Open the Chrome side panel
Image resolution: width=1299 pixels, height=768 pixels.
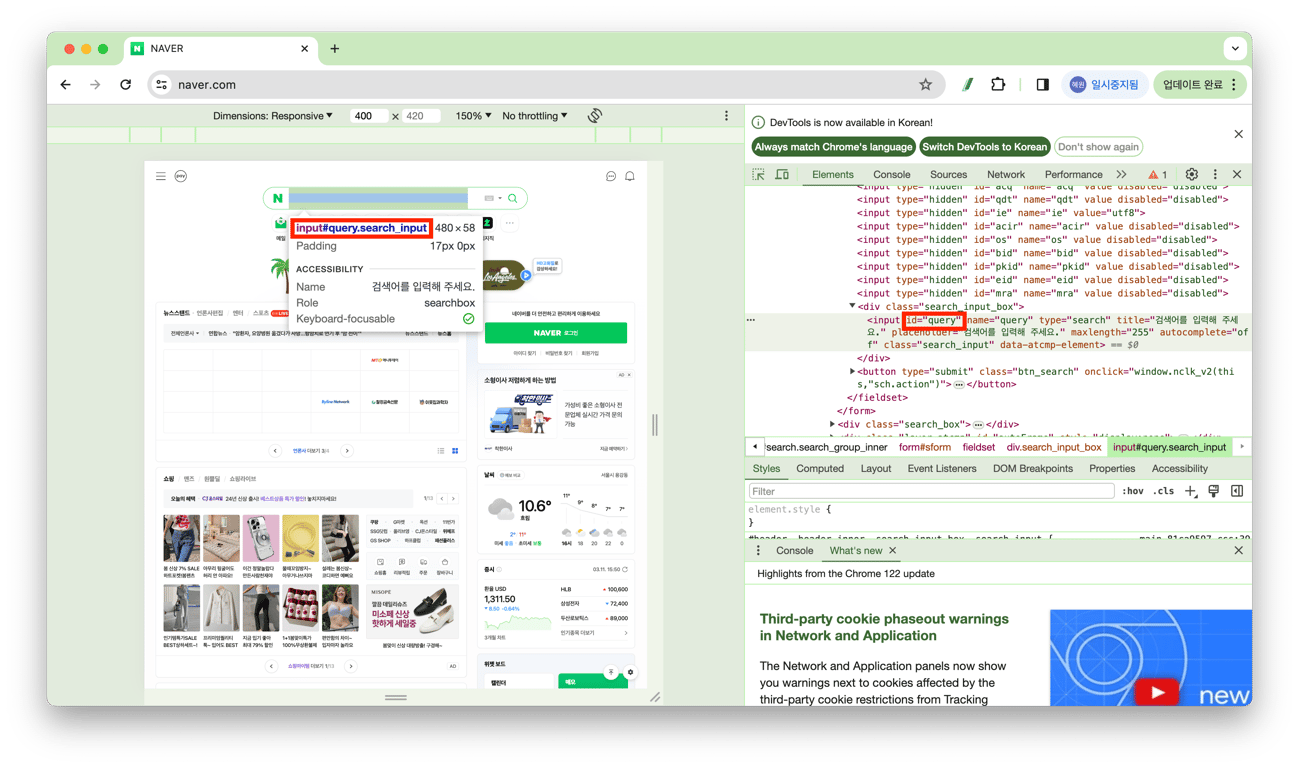(1042, 85)
